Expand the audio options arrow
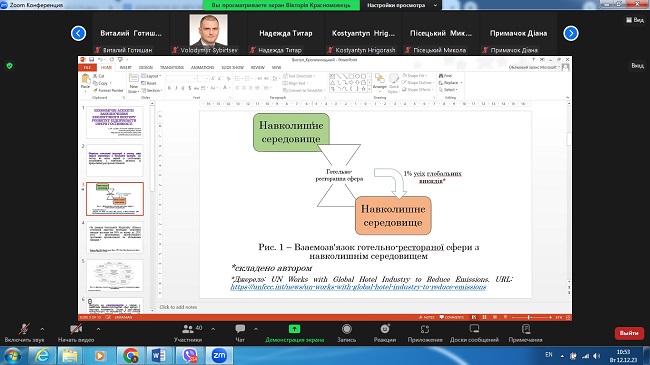 point(42,329)
